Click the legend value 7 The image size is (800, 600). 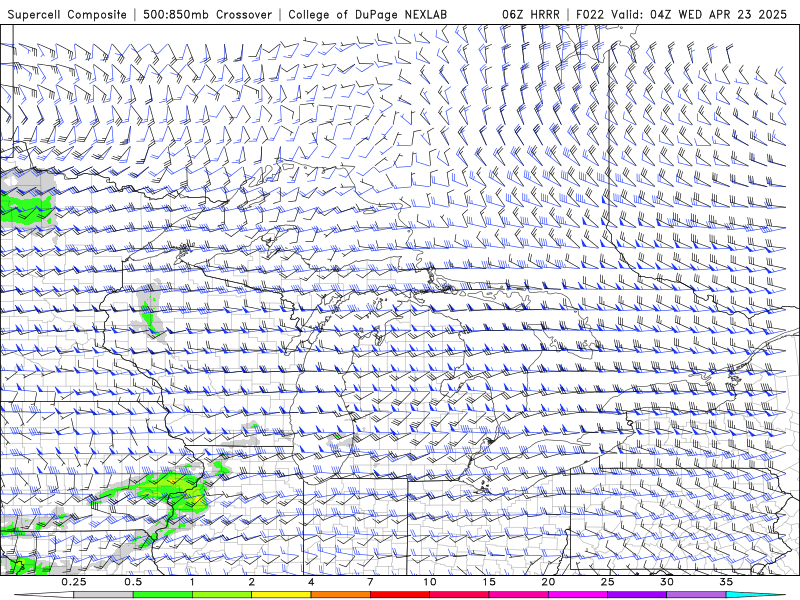370,582
